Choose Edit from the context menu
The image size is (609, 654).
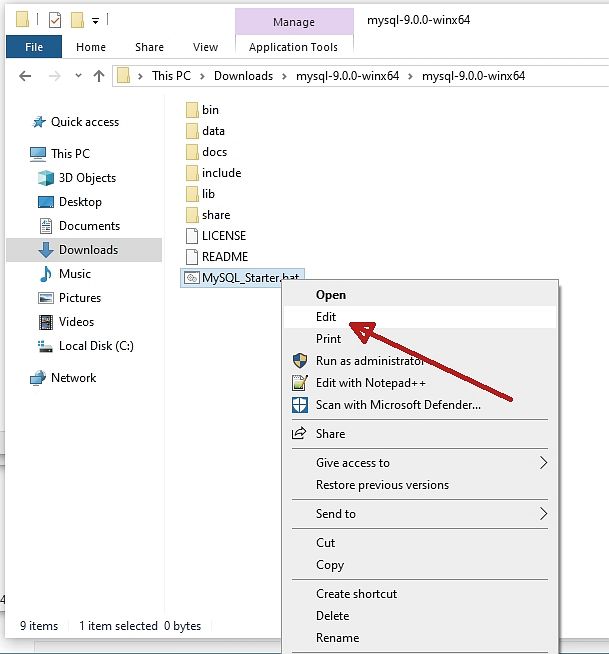pyautogui.click(x=420, y=317)
